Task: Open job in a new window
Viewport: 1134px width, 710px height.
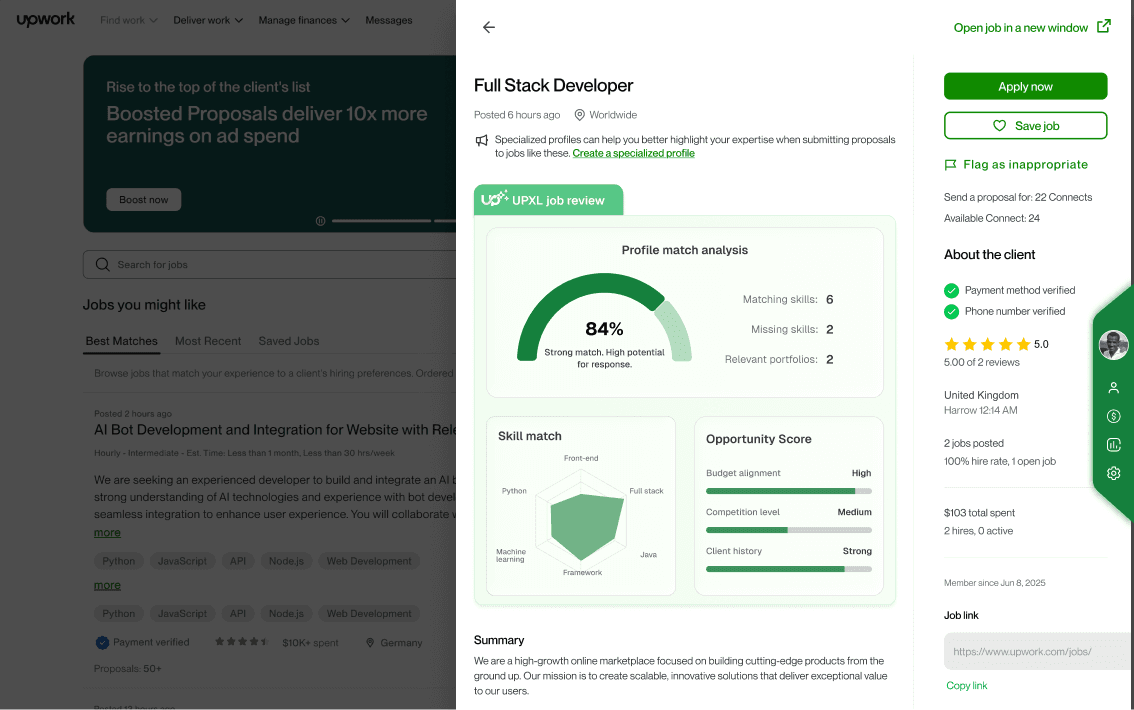Action: (x=1020, y=27)
